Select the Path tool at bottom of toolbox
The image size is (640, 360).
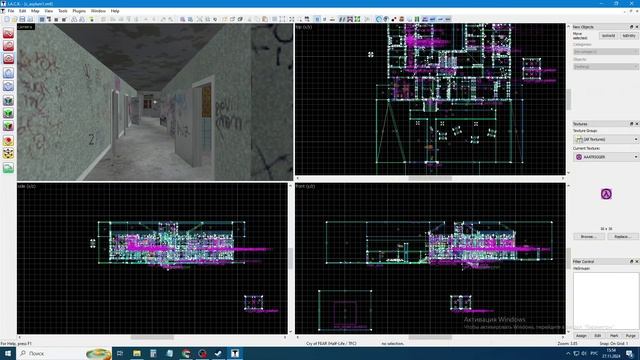tap(8, 168)
